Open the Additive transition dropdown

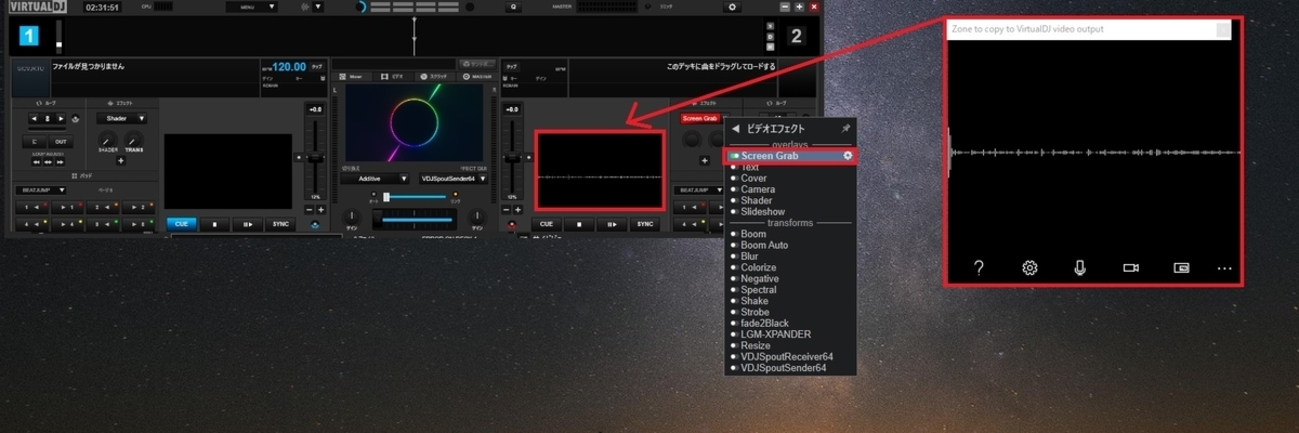pos(375,178)
